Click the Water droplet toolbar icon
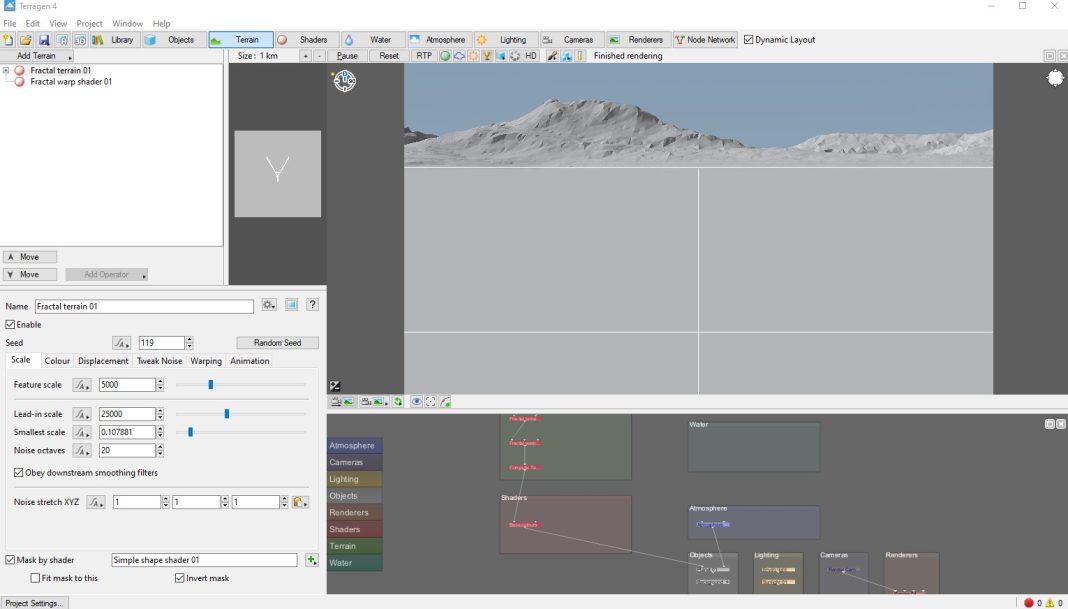Screen dimensions: 1068x609 click(350, 40)
